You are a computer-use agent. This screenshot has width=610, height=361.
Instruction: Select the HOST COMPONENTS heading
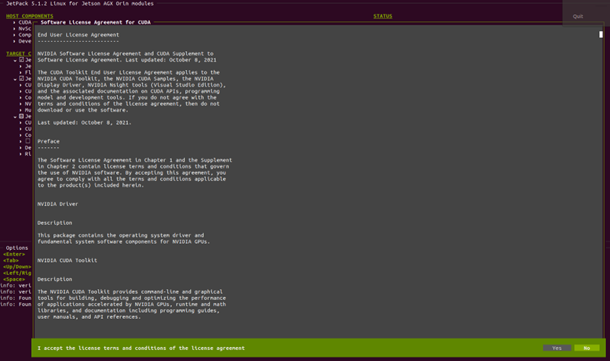click(x=30, y=16)
